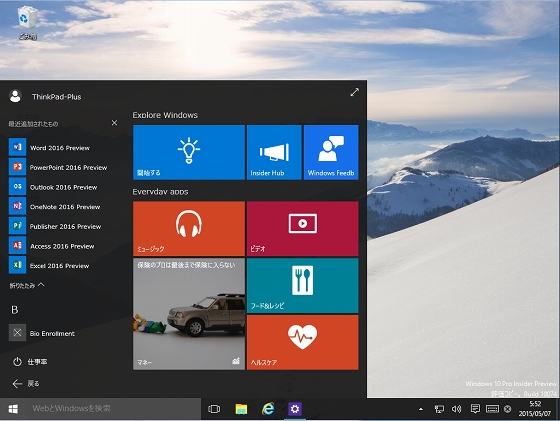Show hidden system tray icons

(421, 409)
